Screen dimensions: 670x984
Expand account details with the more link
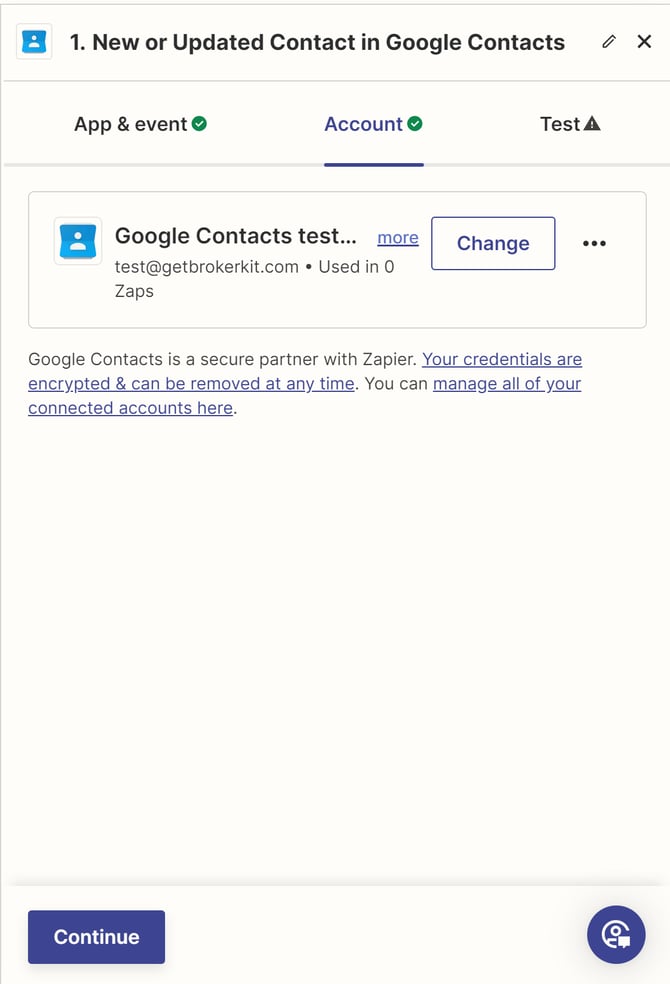pyautogui.click(x=398, y=237)
